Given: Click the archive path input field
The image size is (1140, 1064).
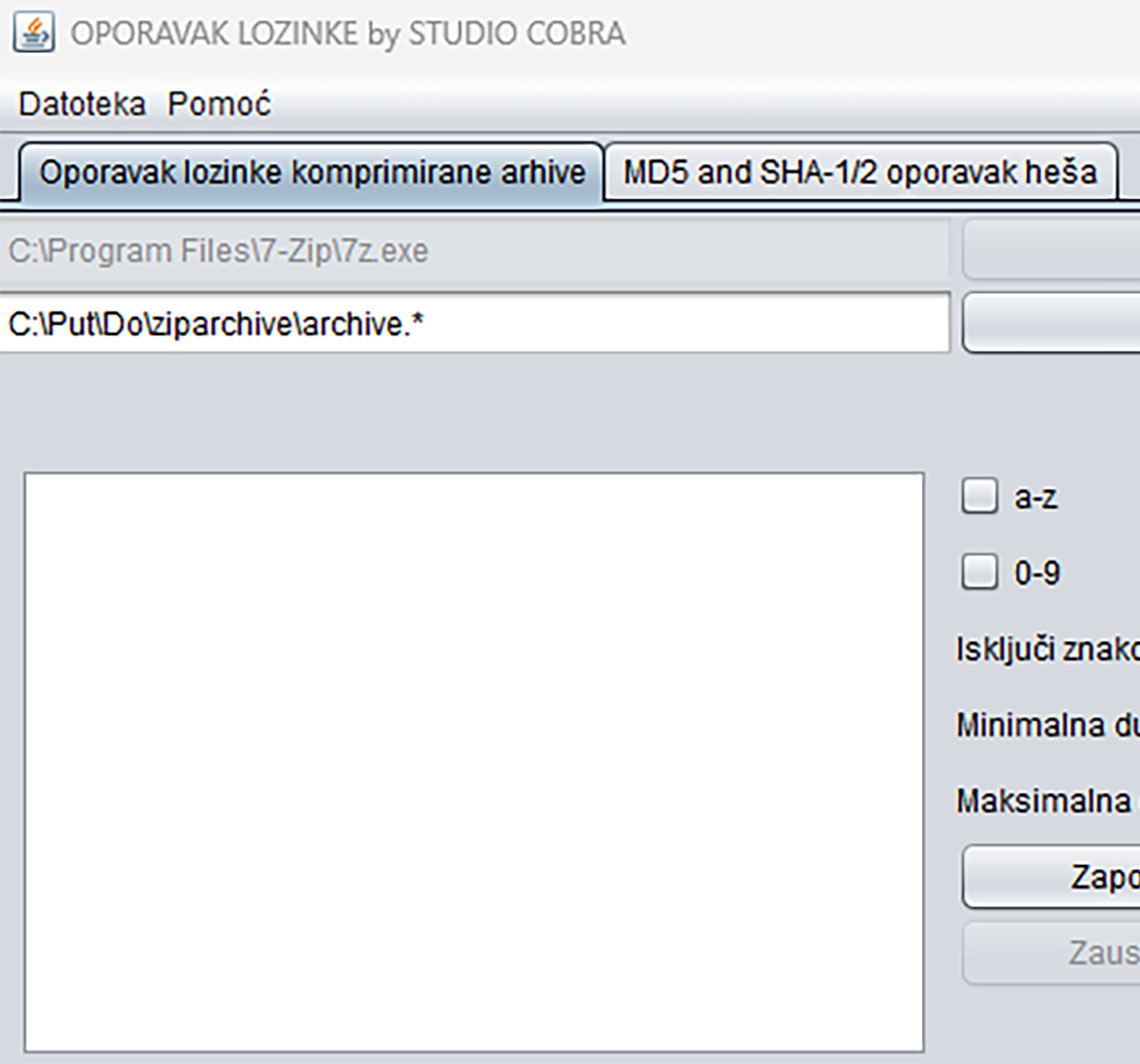Looking at the screenshot, I should point(474,323).
